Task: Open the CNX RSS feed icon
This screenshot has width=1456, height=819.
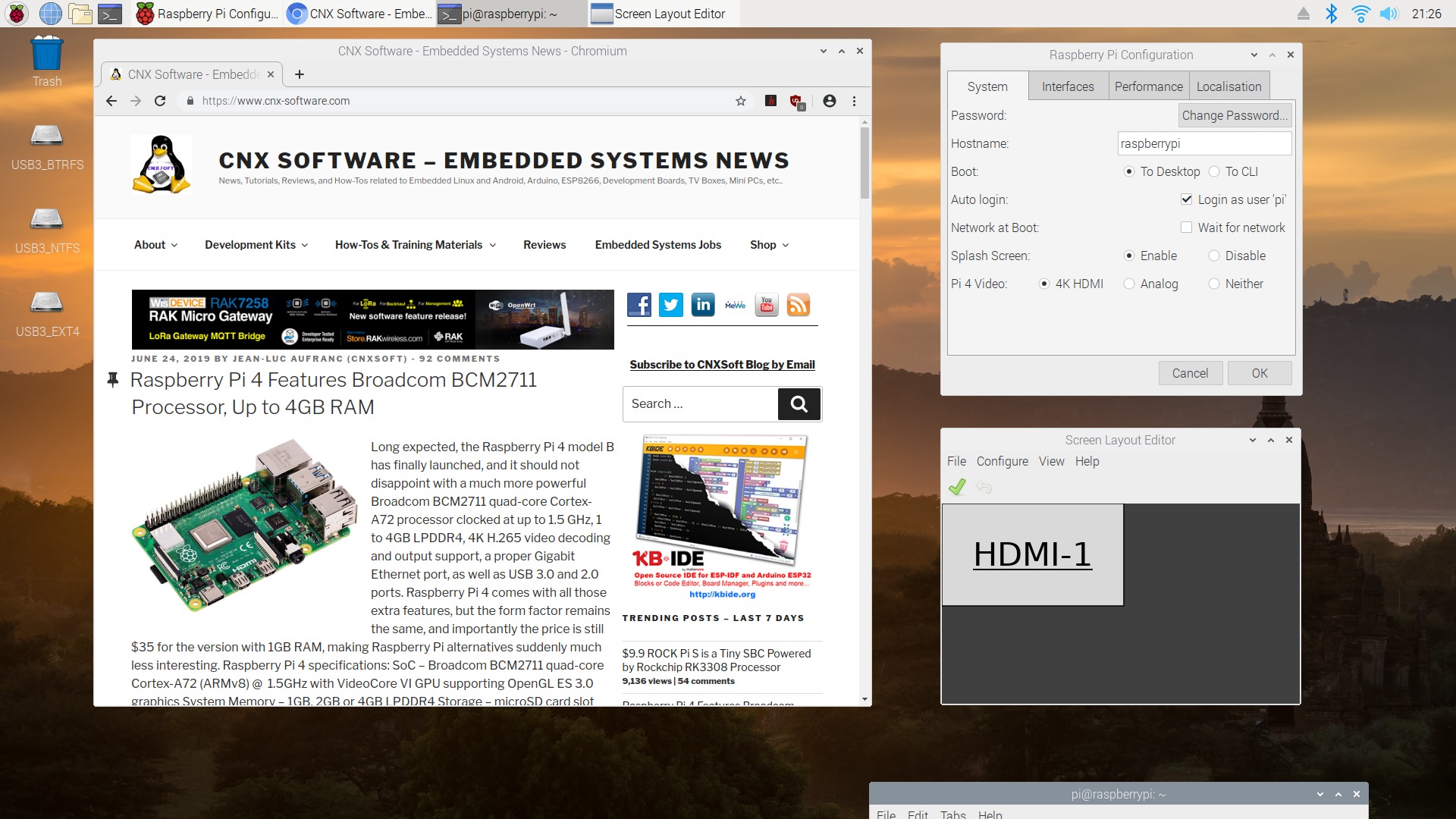Action: pyautogui.click(x=799, y=305)
